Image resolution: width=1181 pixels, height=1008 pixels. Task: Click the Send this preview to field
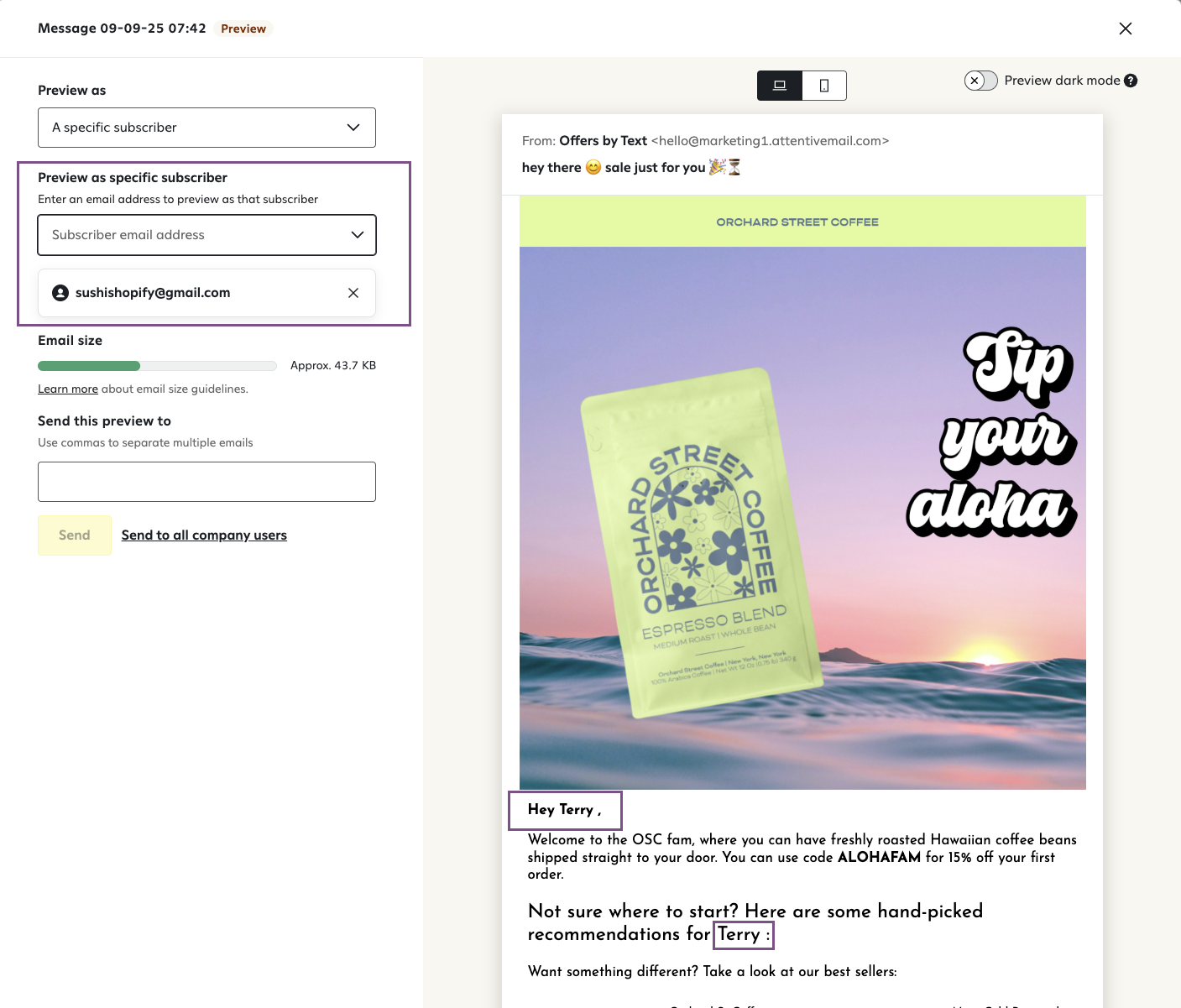point(206,482)
